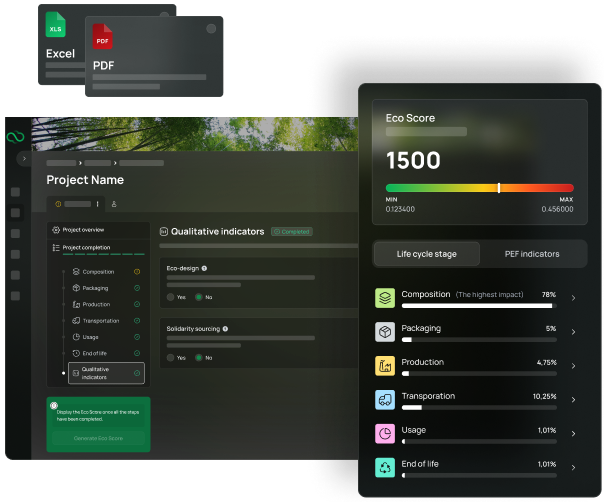Click the End of life recycle icon
The width and height of the screenshot is (604, 502).
coord(386,467)
